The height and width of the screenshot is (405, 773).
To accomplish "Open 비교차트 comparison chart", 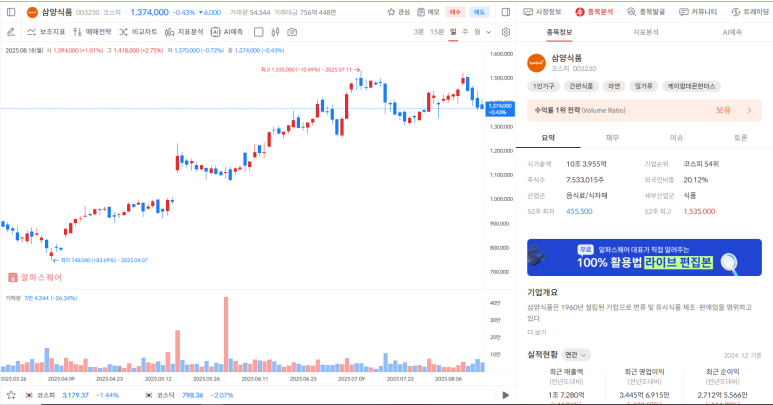I will point(138,32).
